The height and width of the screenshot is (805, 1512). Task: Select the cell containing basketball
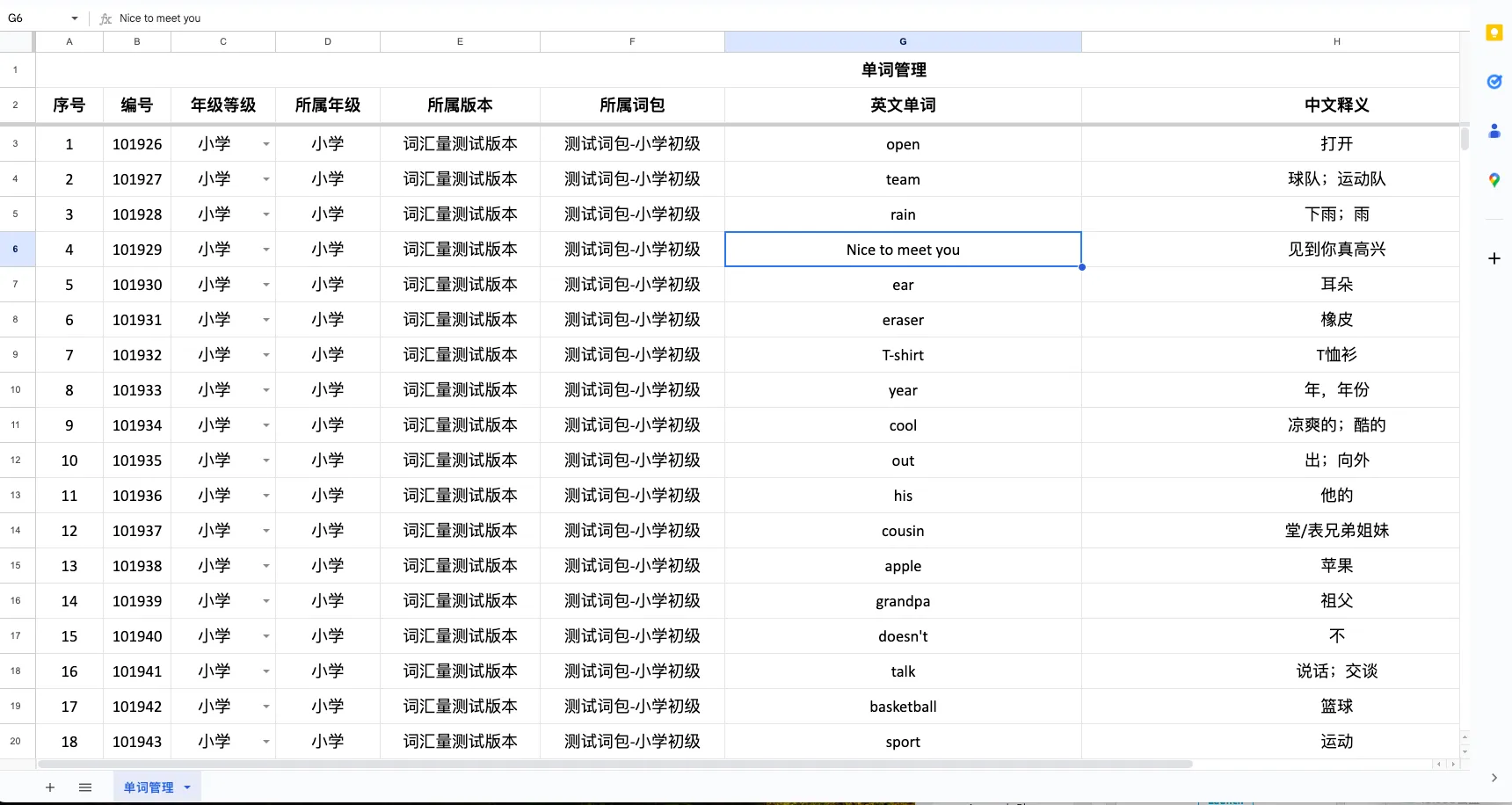click(x=903, y=707)
